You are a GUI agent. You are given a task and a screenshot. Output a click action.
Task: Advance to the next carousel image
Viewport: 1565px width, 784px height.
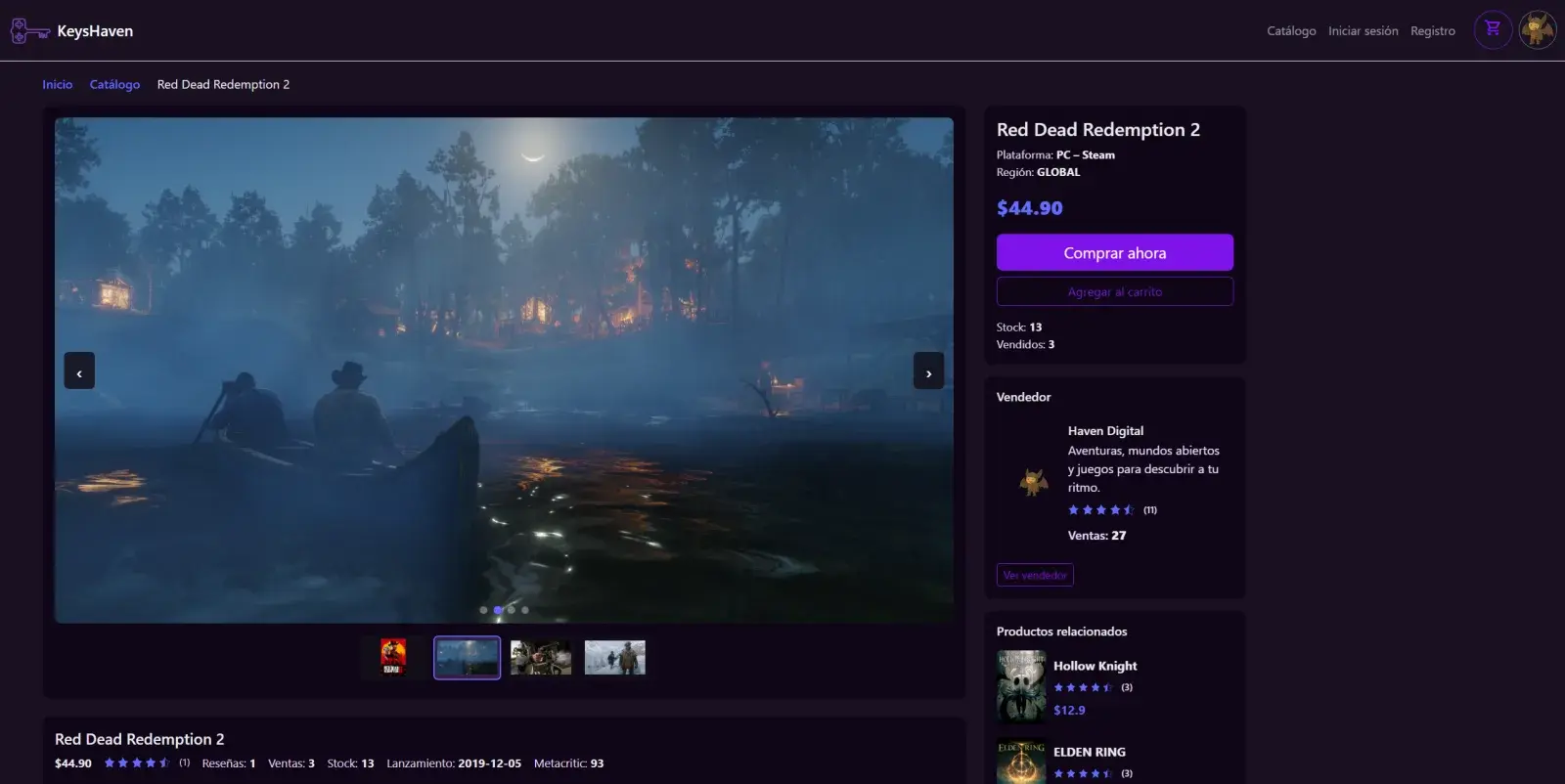[x=928, y=371]
